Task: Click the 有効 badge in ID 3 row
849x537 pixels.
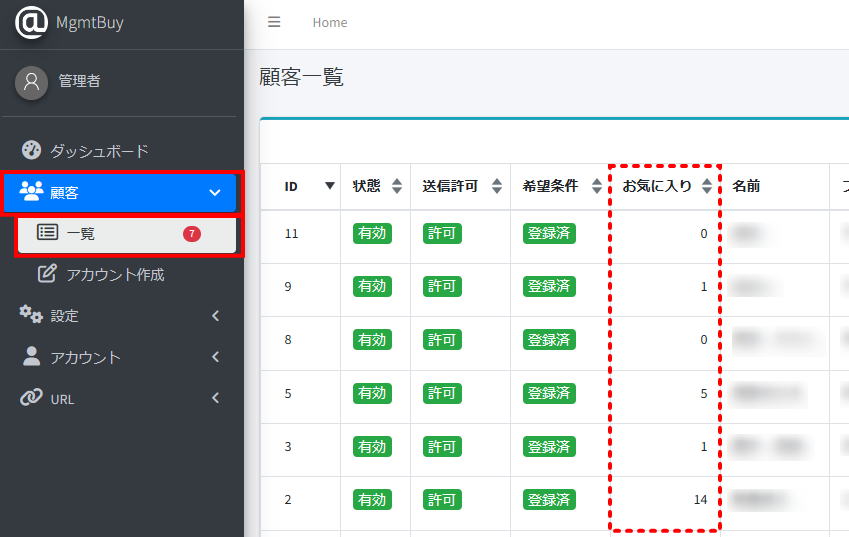Action: click(x=372, y=447)
